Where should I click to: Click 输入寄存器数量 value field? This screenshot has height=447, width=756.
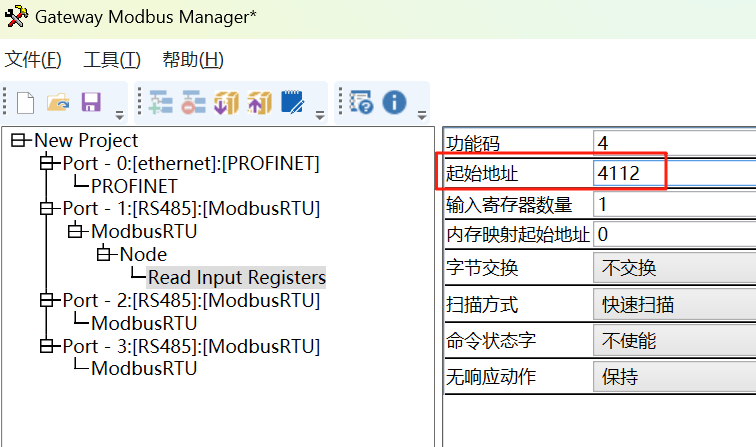coord(675,204)
